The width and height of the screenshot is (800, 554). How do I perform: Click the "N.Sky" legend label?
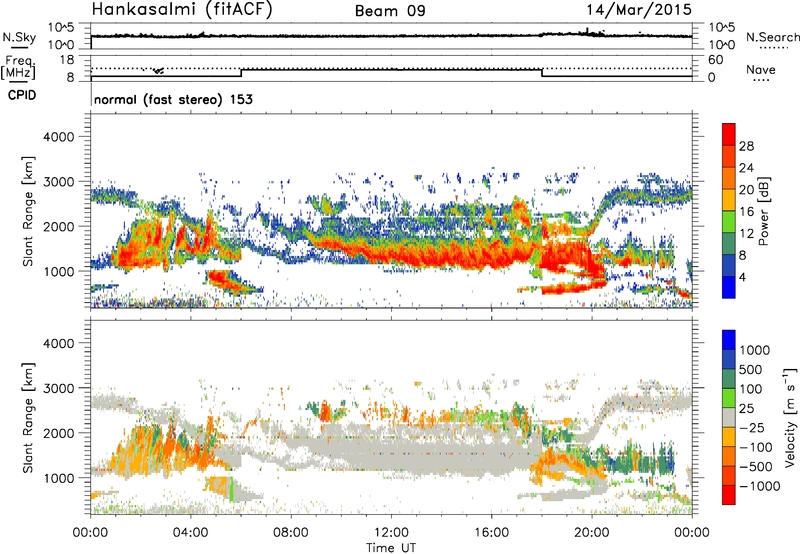coord(19,37)
